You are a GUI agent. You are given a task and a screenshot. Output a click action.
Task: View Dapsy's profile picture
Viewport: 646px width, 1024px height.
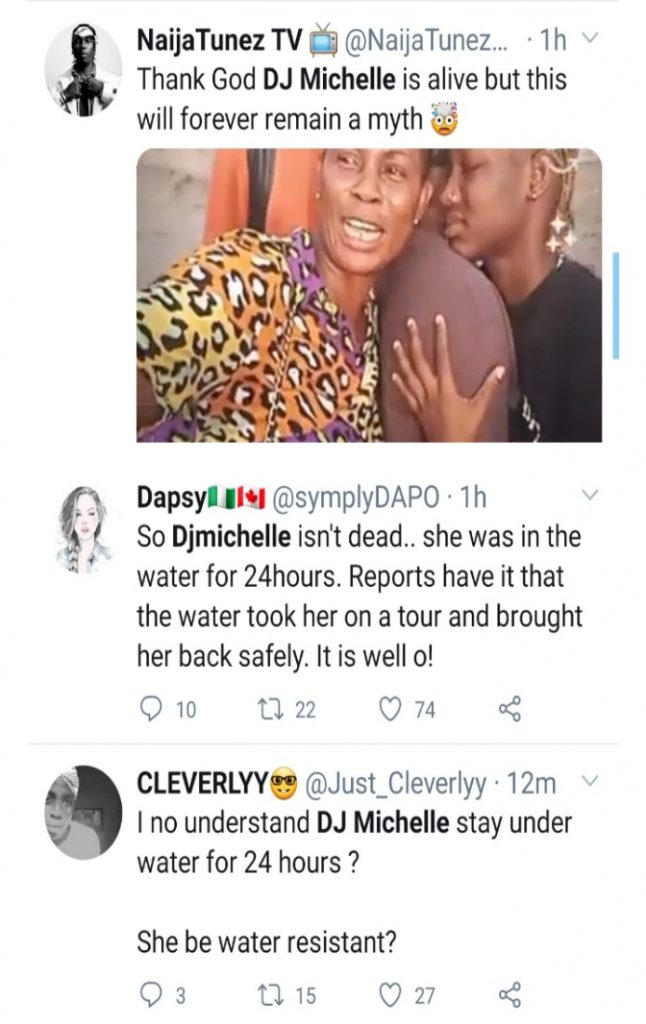pyautogui.click(x=83, y=529)
